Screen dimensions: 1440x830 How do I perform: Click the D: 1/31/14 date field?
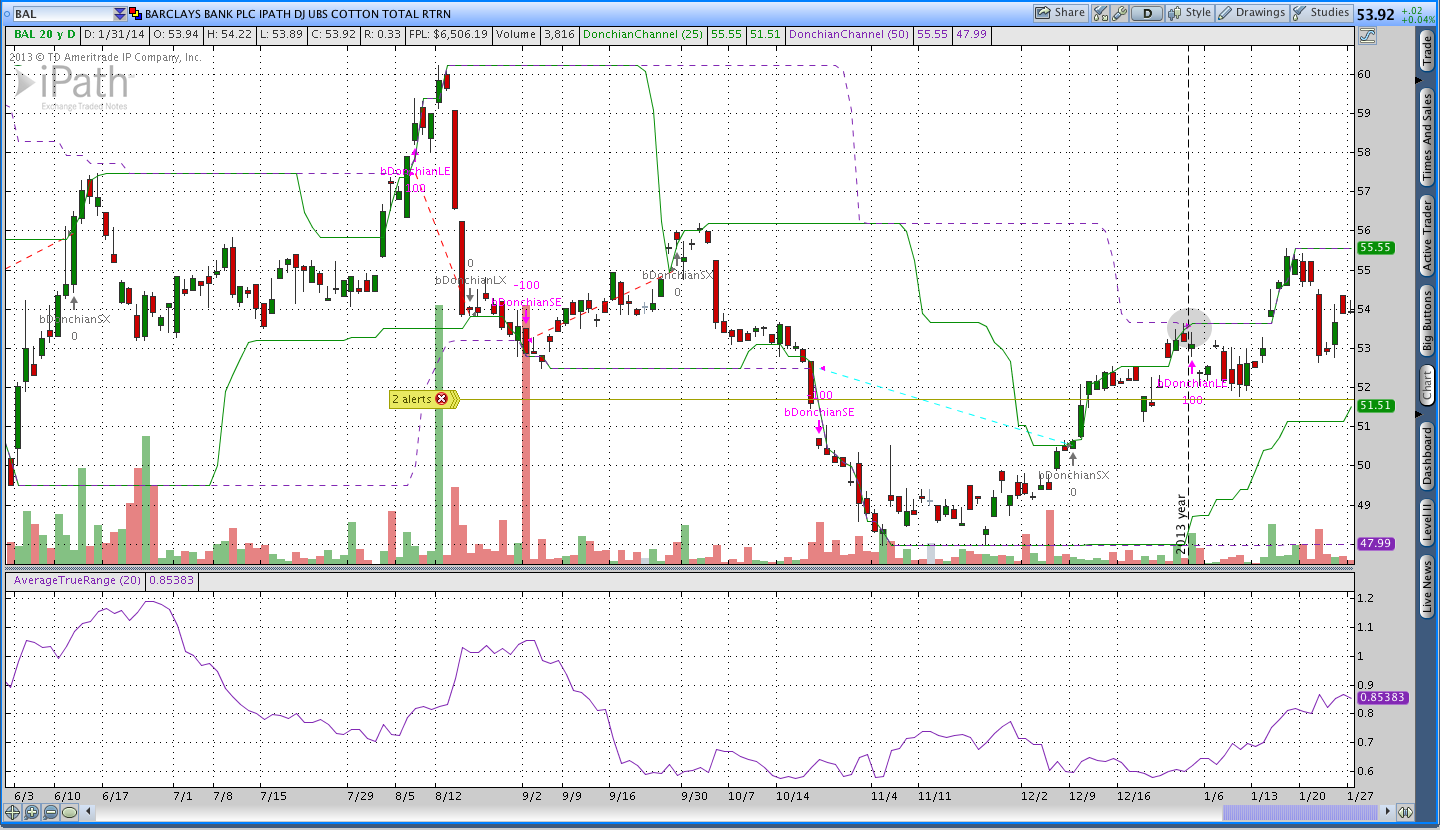115,34
